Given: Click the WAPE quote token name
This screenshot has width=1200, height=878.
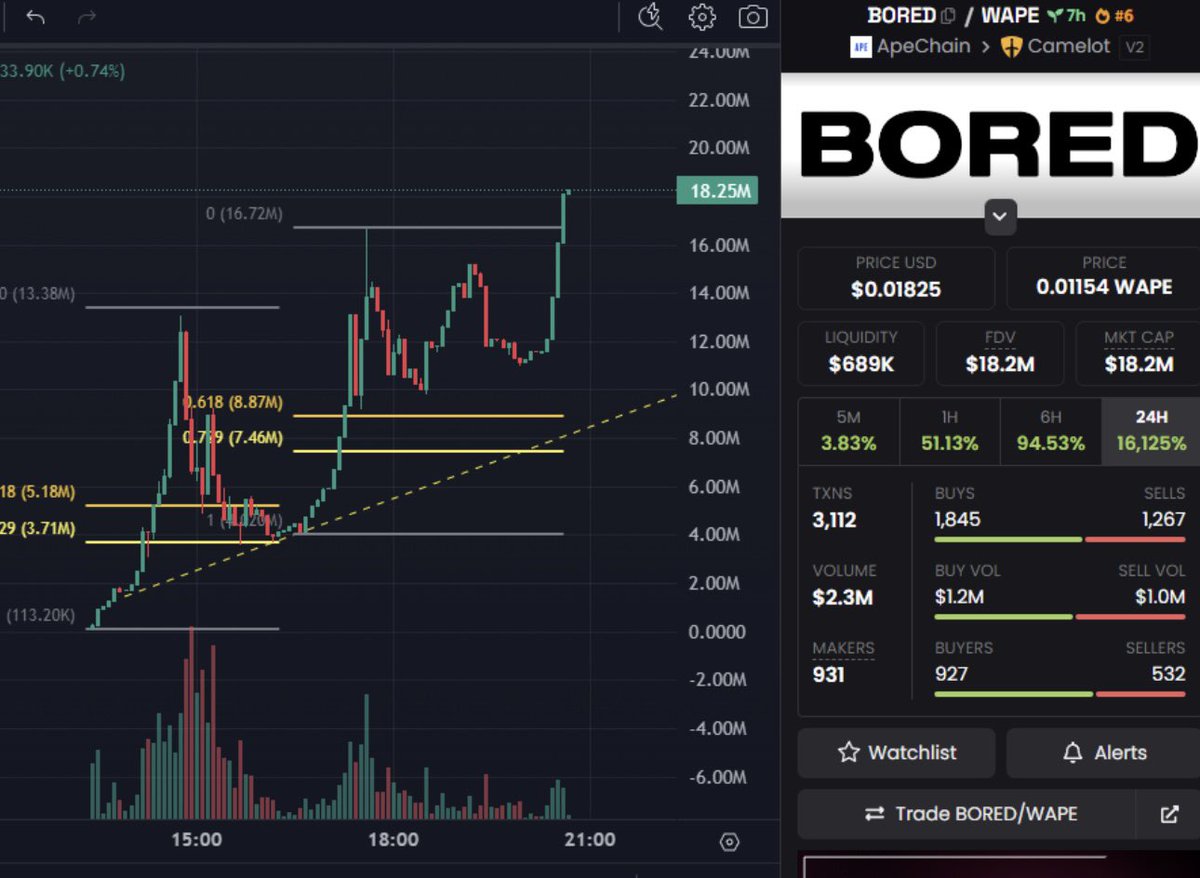Looking at the screenshot, I should (1010, 16).
